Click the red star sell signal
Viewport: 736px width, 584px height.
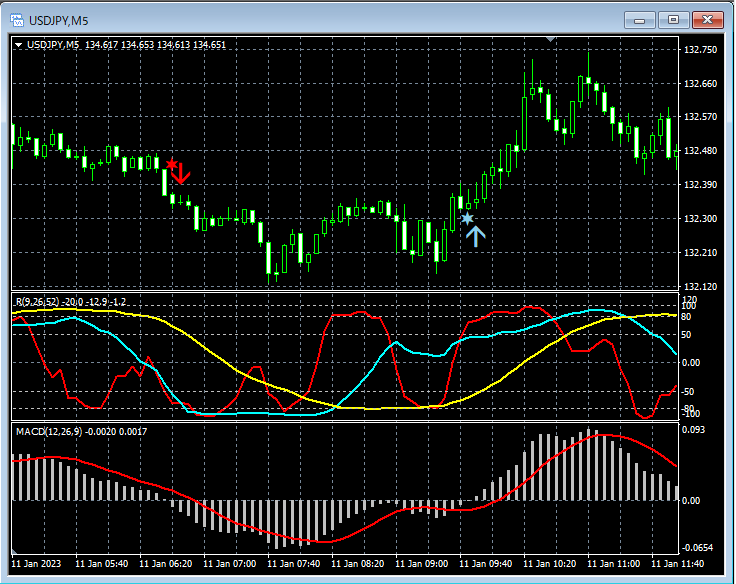pyautogui.click(x=172, y=164)
